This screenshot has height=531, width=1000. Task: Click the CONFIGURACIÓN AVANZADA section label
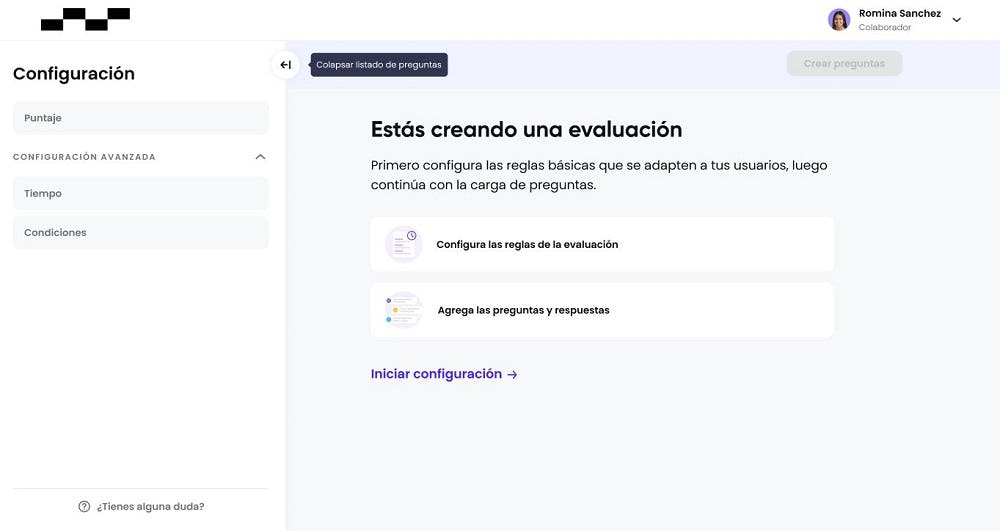pyautogui.click(x=84, y=157)
